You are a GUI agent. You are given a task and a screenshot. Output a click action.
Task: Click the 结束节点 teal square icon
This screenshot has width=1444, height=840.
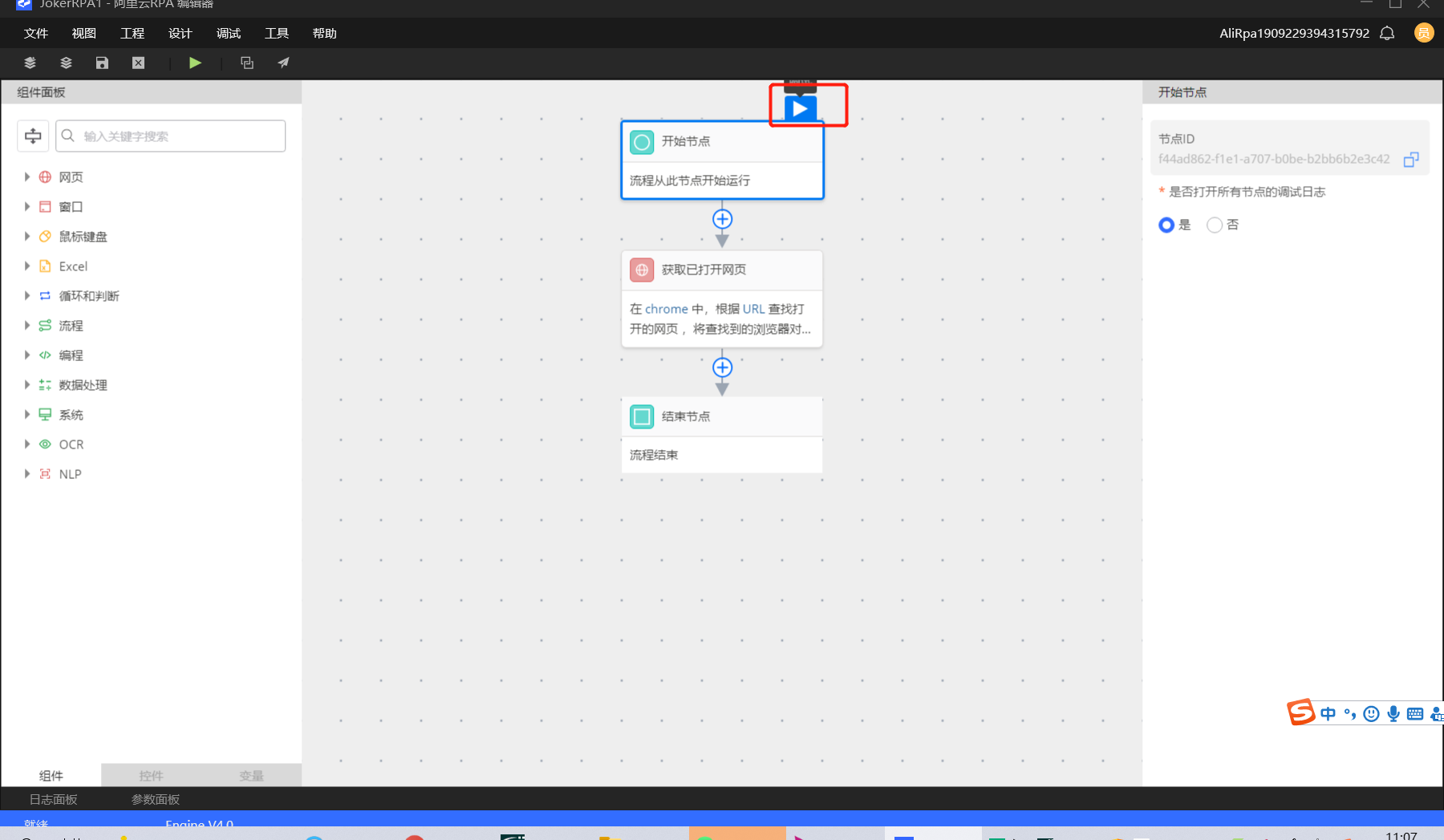642,416
